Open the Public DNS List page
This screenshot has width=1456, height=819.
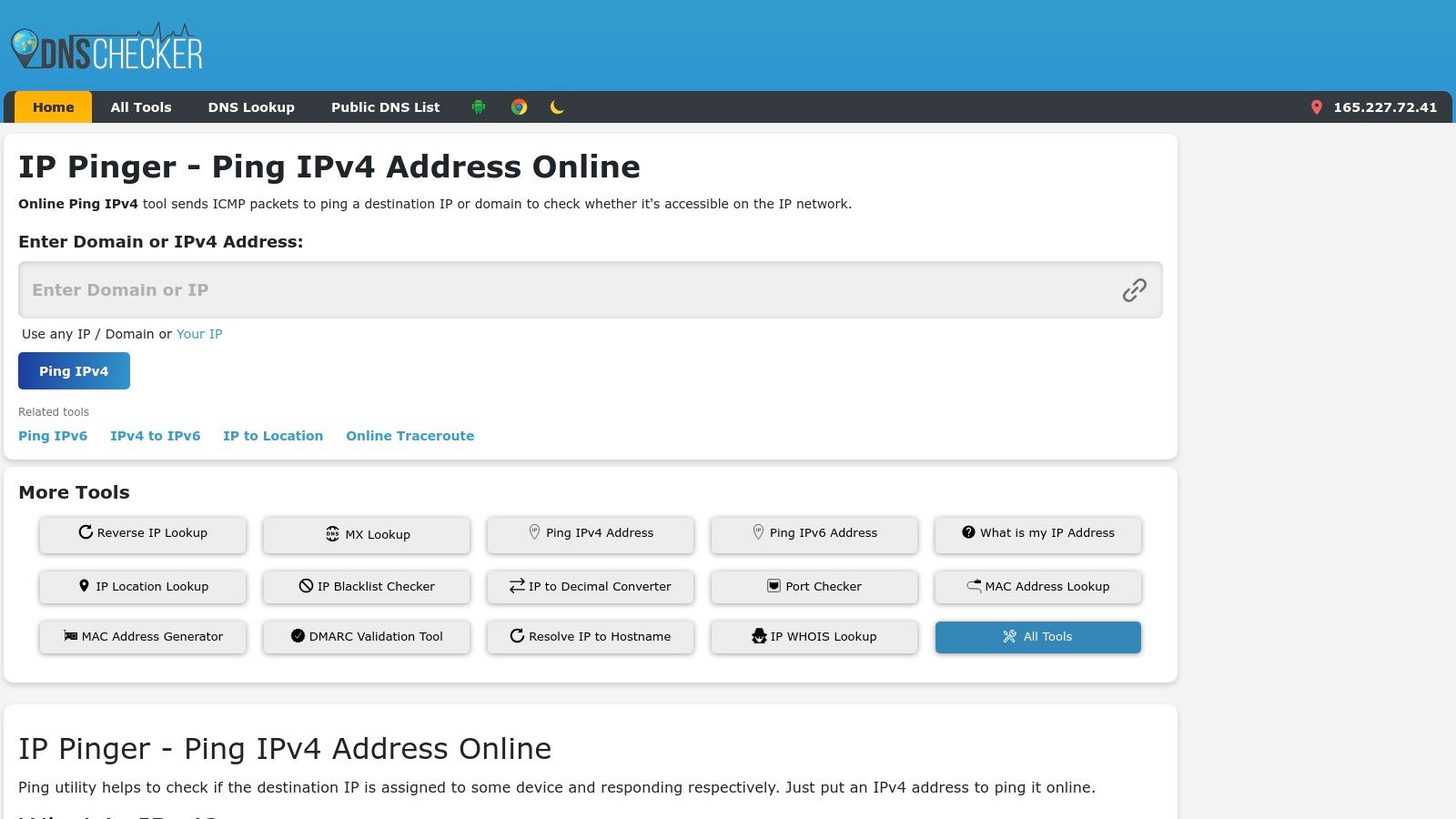385,106
